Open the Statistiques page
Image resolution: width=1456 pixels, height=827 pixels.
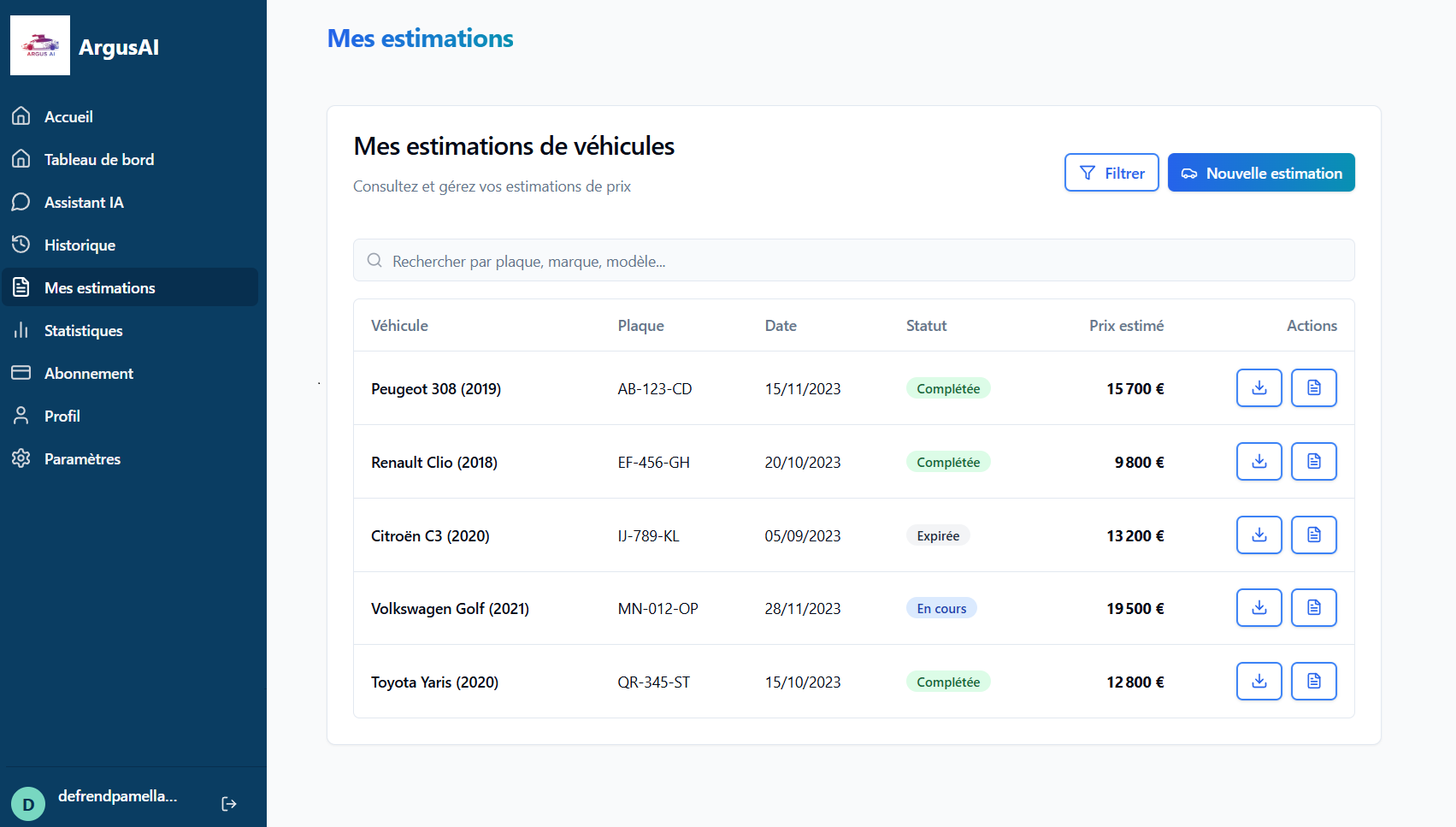point(130,330)
